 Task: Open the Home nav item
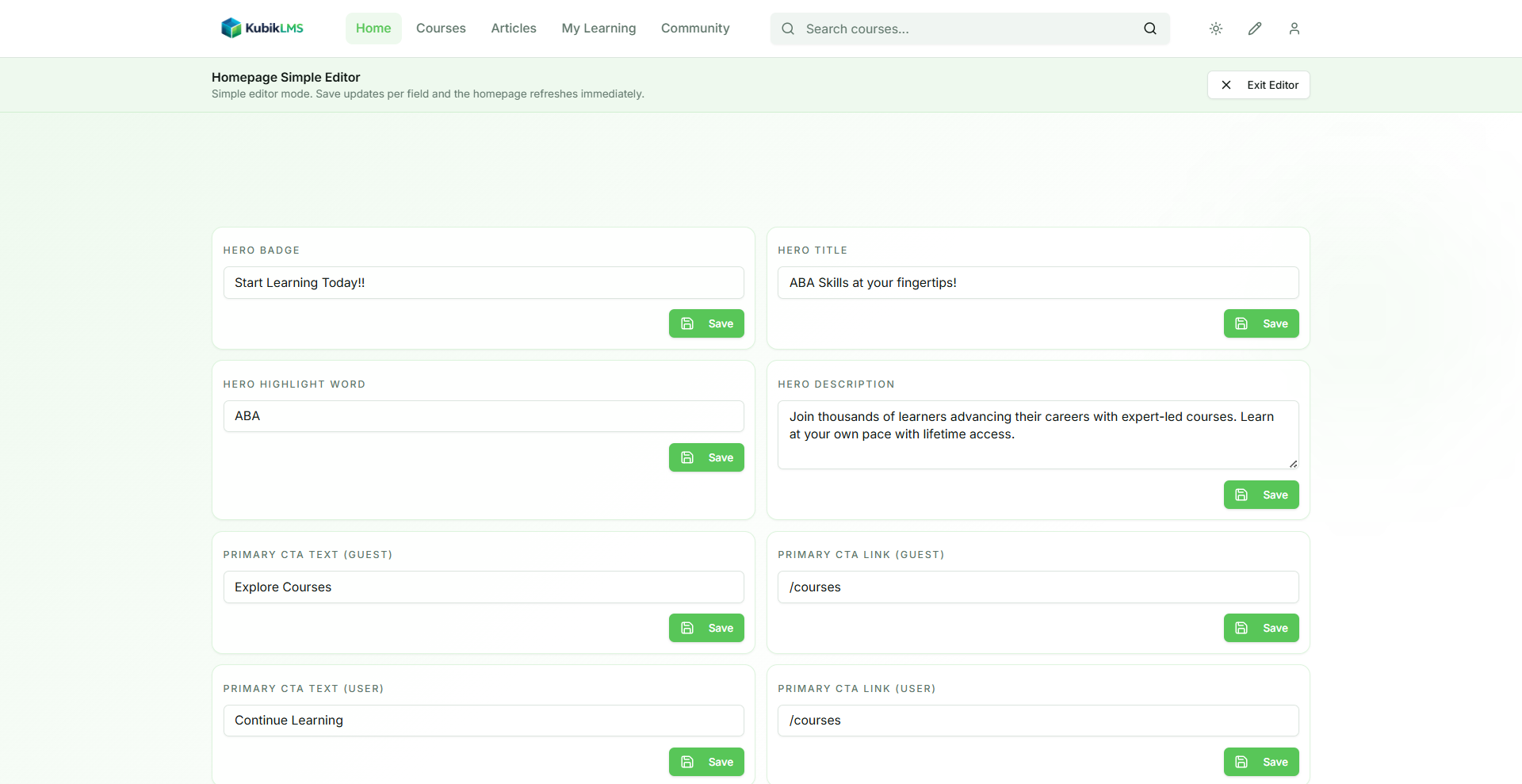click(x=373, y=29)
